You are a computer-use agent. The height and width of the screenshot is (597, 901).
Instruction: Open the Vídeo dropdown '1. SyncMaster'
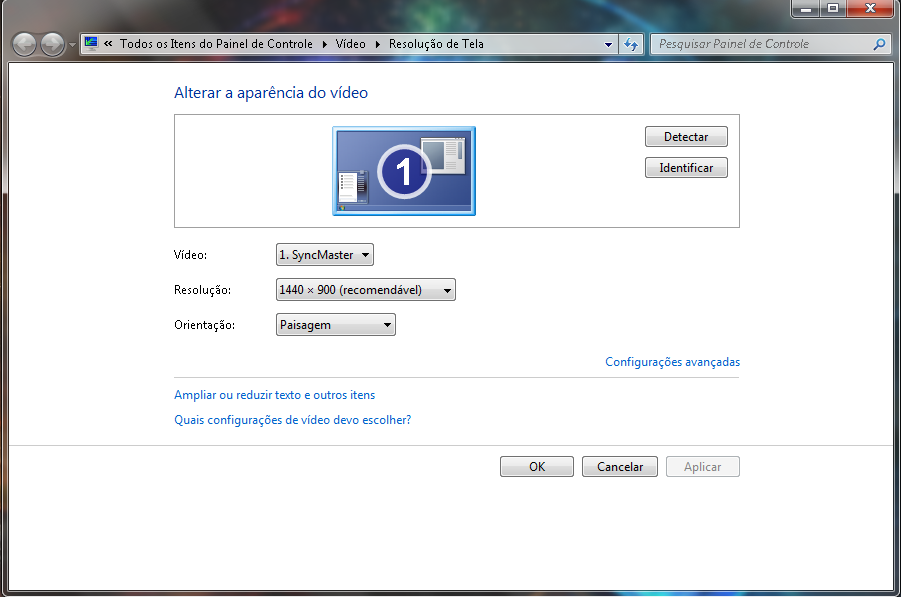click(x=325, y=255)
